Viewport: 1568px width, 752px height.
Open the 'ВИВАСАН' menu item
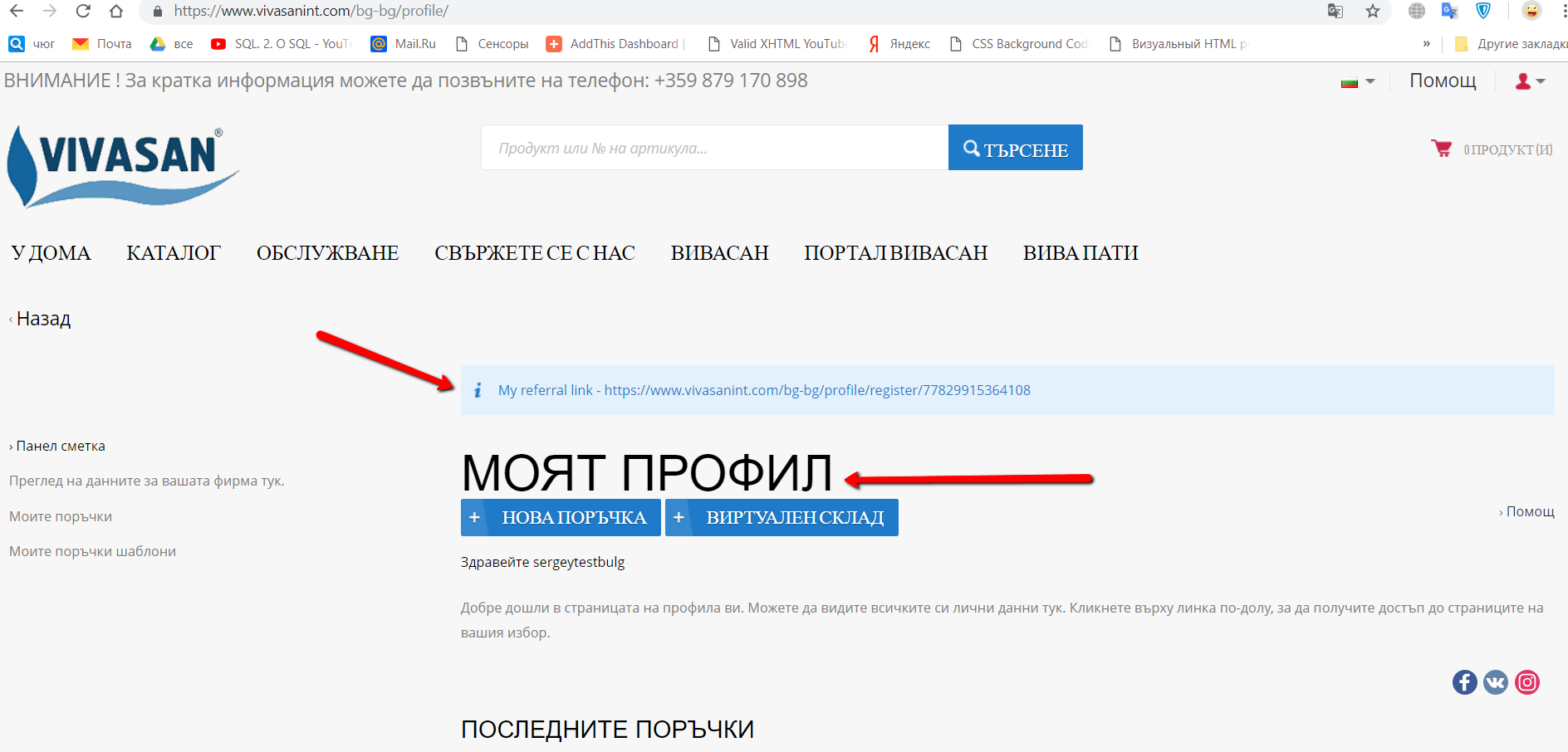[x=720, y=253]
